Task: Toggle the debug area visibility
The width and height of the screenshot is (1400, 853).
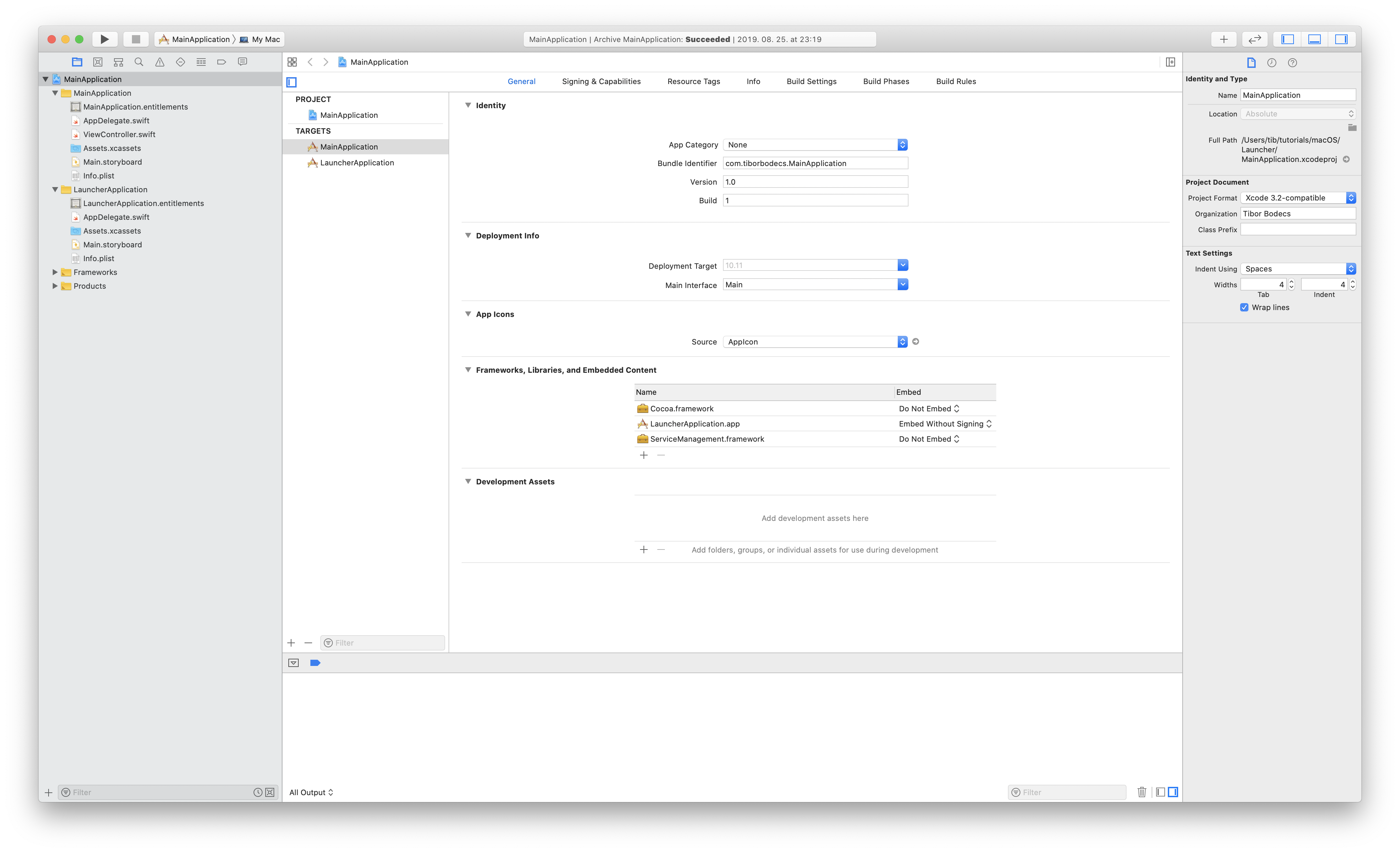Action: pos(1314,39)
